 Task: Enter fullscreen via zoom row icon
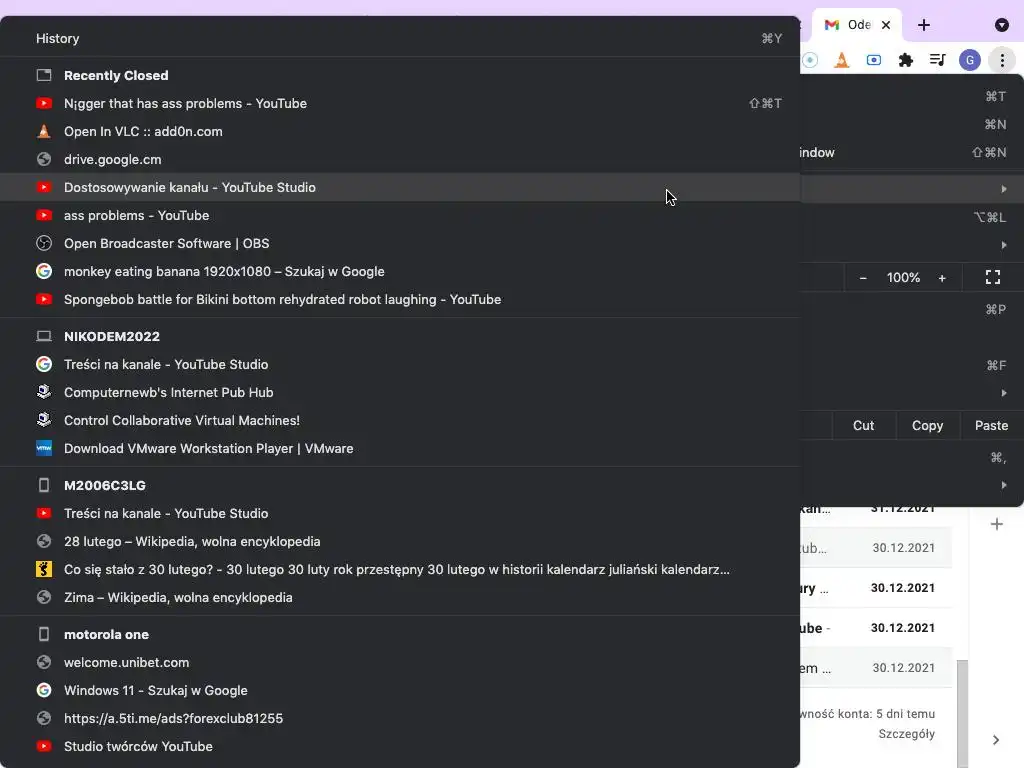(x=993, y=278)
